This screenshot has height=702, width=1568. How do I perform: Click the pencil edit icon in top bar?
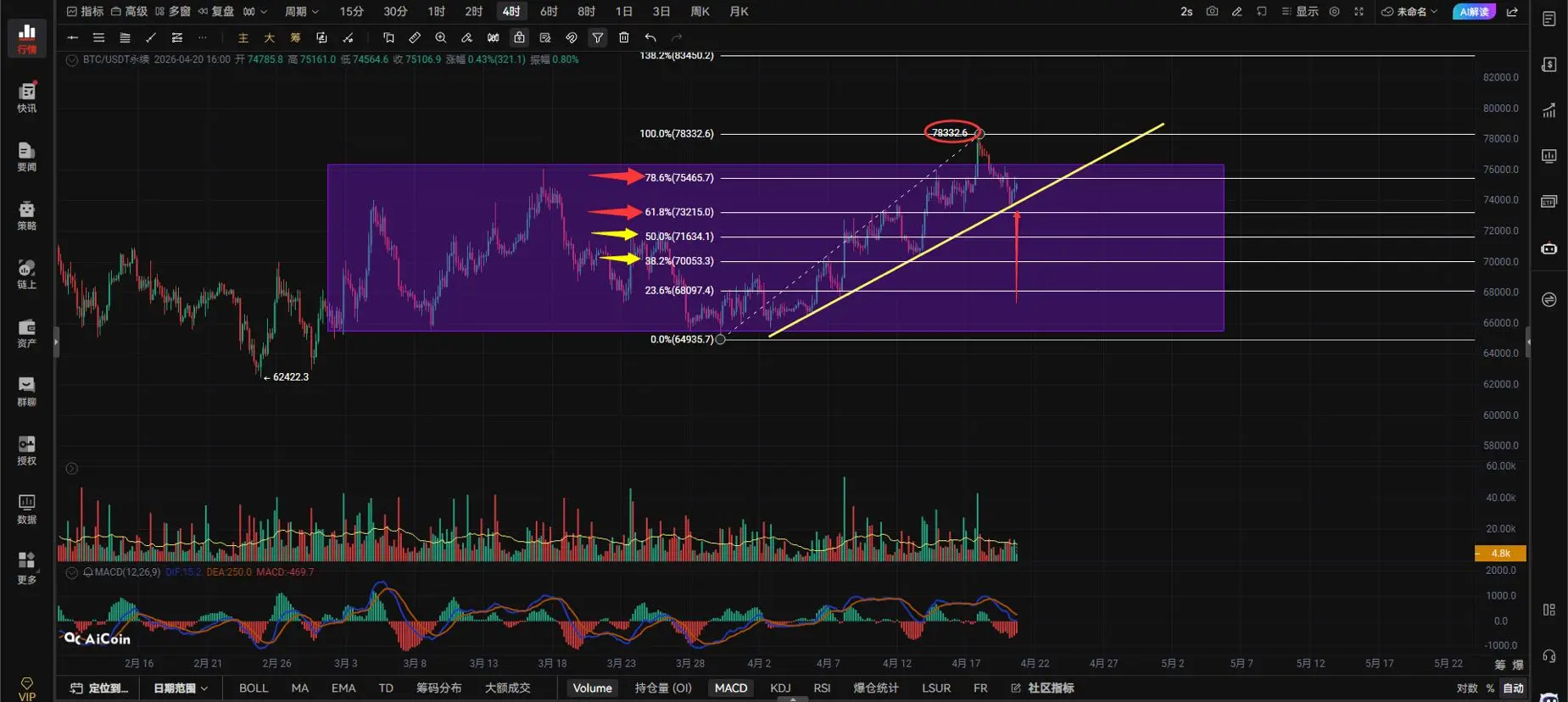tap(1237, 12)
